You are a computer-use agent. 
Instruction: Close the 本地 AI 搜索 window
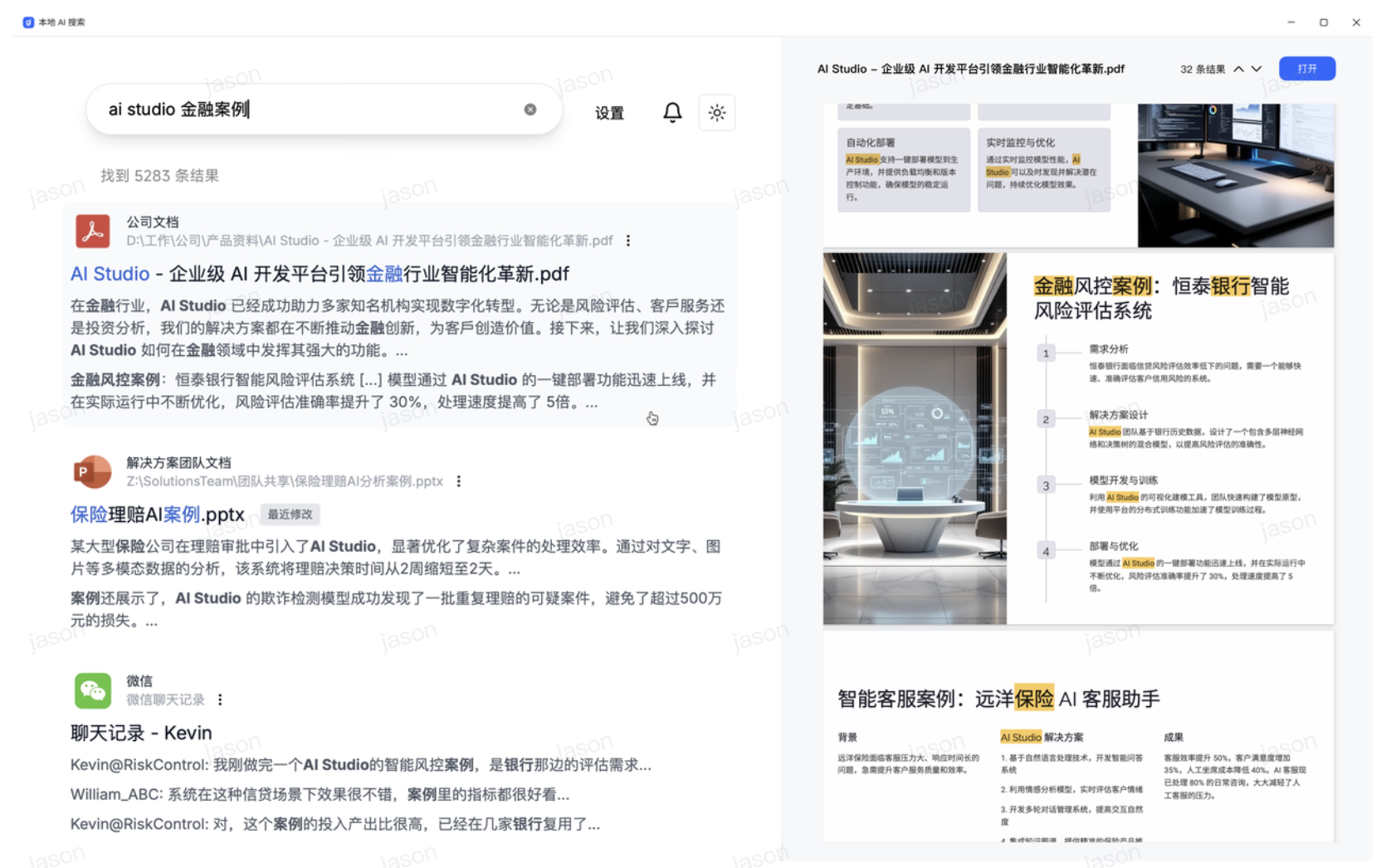1356,22
